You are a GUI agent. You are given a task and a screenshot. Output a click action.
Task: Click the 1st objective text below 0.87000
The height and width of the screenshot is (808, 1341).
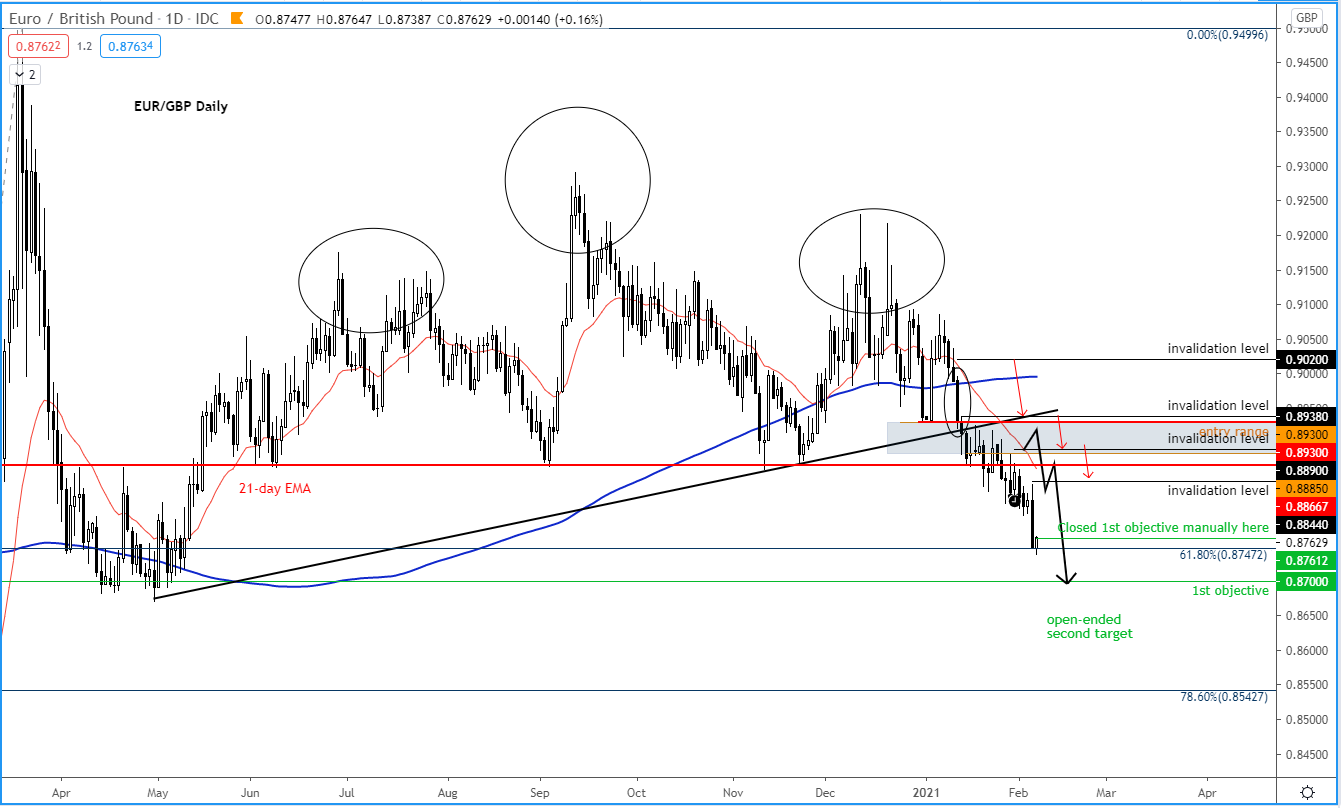point(1230,590)
